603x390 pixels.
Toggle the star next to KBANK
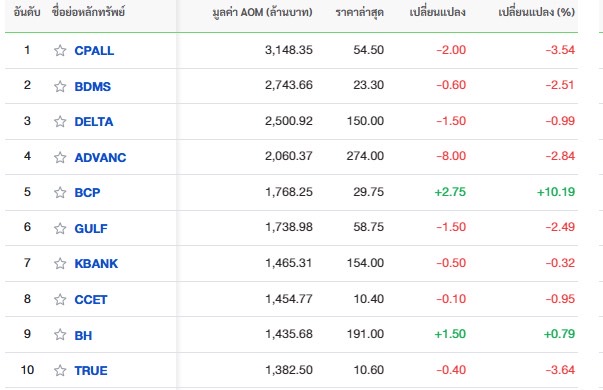click(x=60, y=263)
